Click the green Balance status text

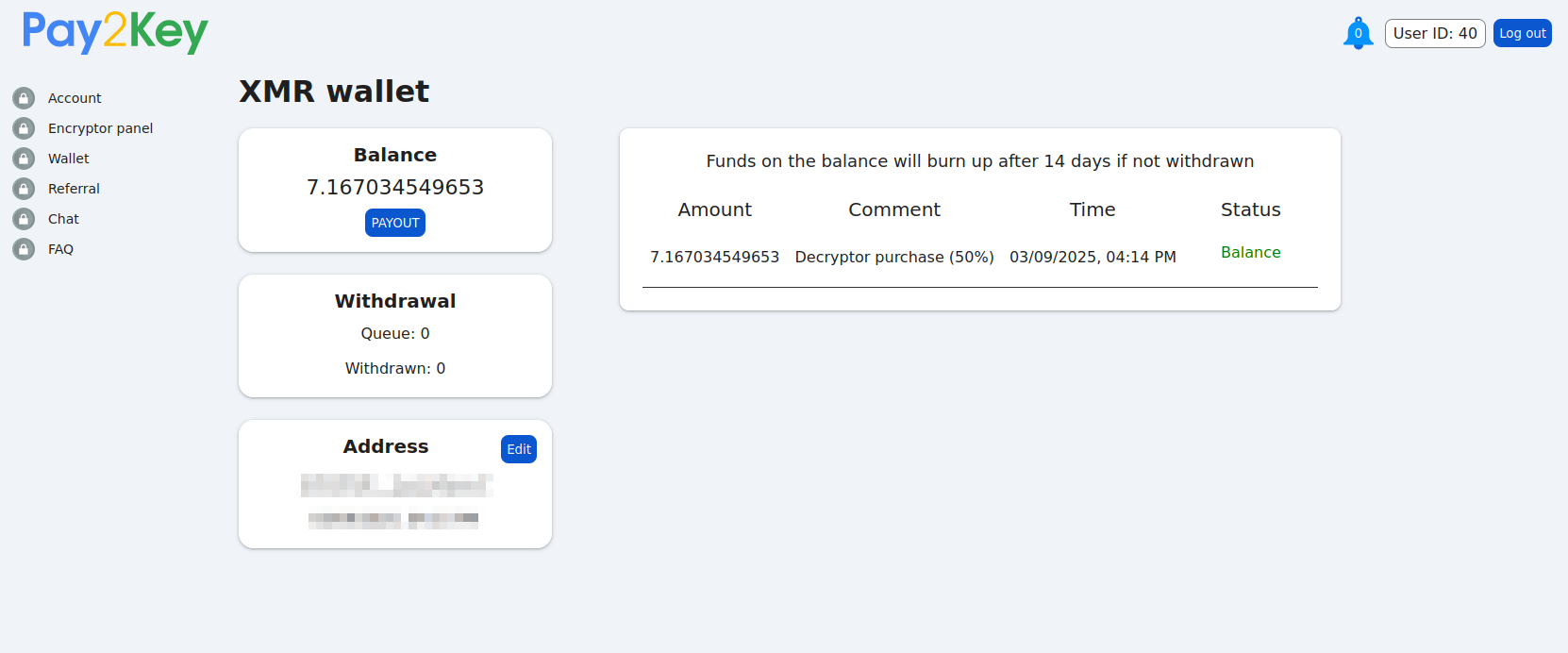pos(1250,252)
